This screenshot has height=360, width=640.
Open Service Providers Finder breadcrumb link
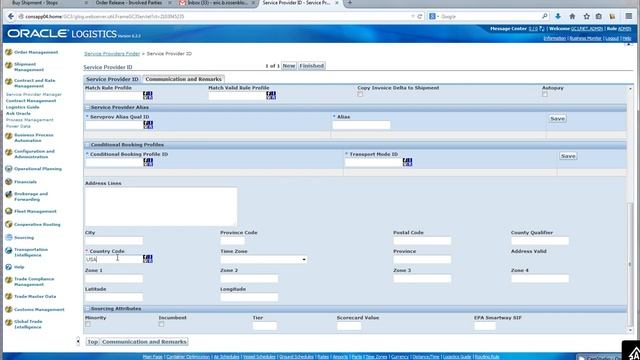[x=112, y=54]
